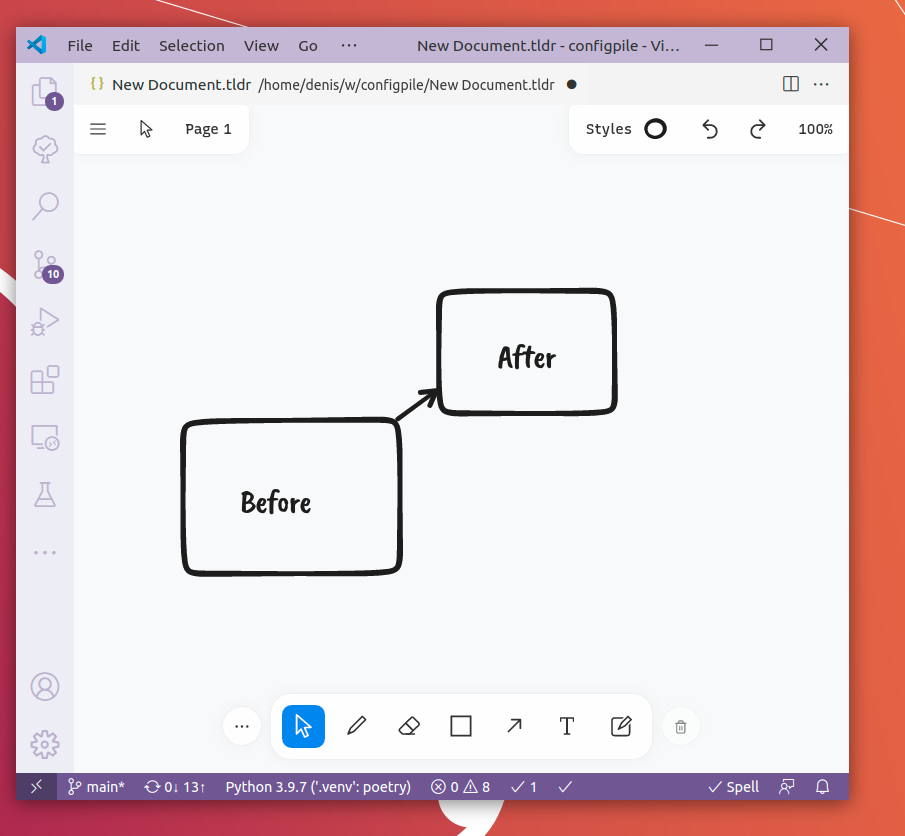Open the Styles panel
The width and height of the screenshot is (905, 836).
[610, 129]
